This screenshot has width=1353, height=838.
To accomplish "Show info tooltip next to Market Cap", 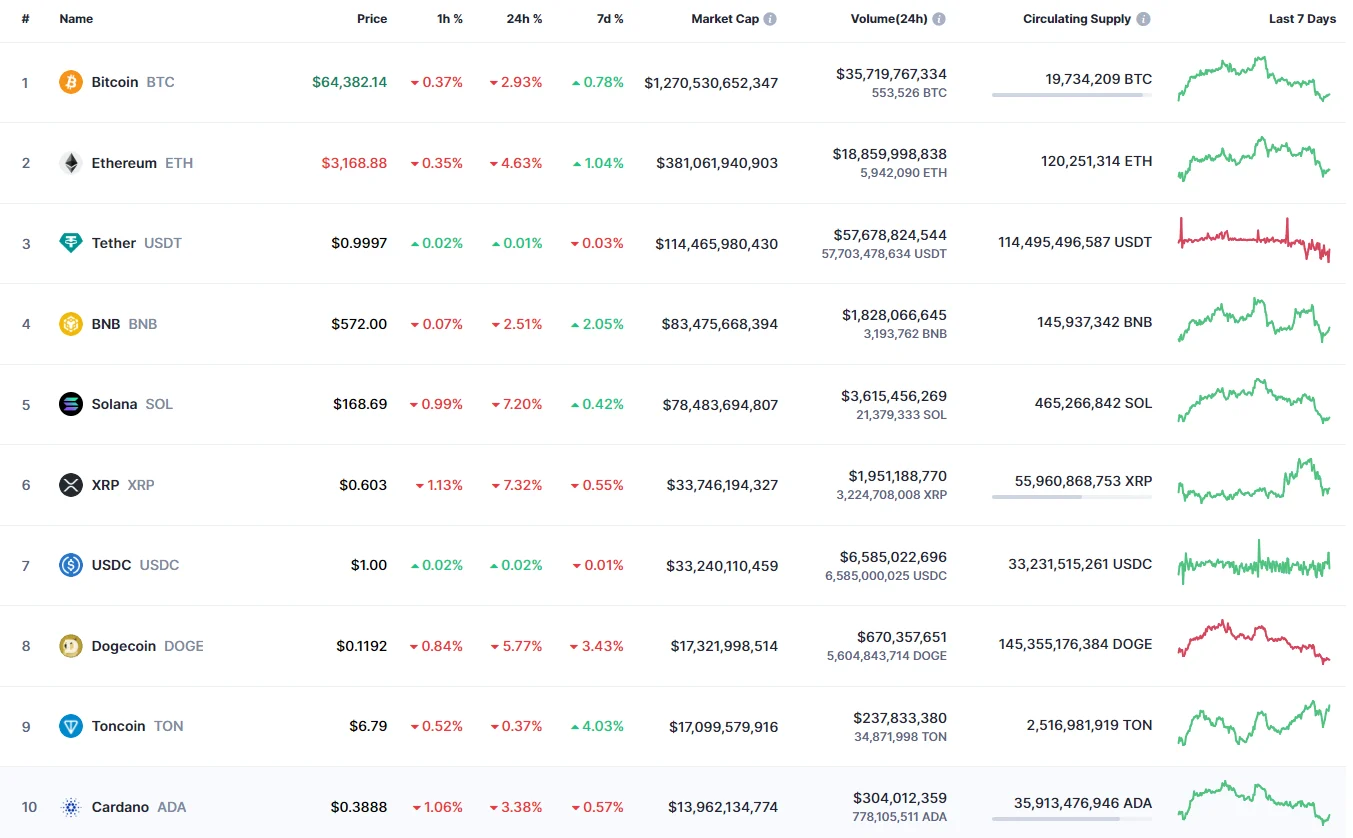I will [770, 19].
